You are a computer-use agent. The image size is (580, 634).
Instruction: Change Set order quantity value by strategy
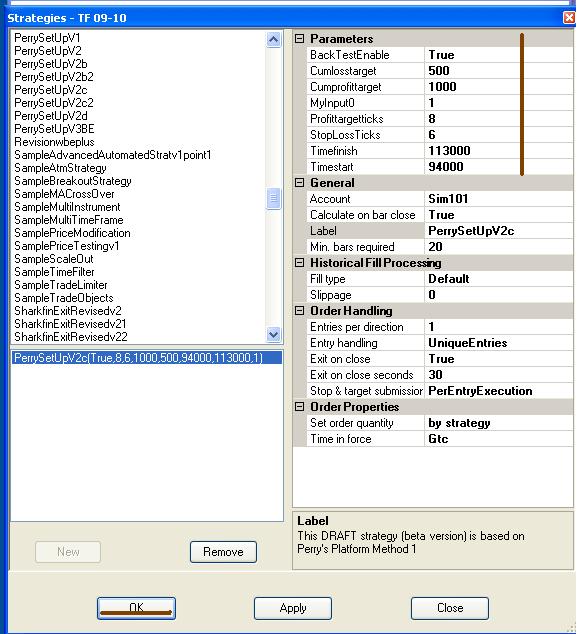tap(499, 423)
